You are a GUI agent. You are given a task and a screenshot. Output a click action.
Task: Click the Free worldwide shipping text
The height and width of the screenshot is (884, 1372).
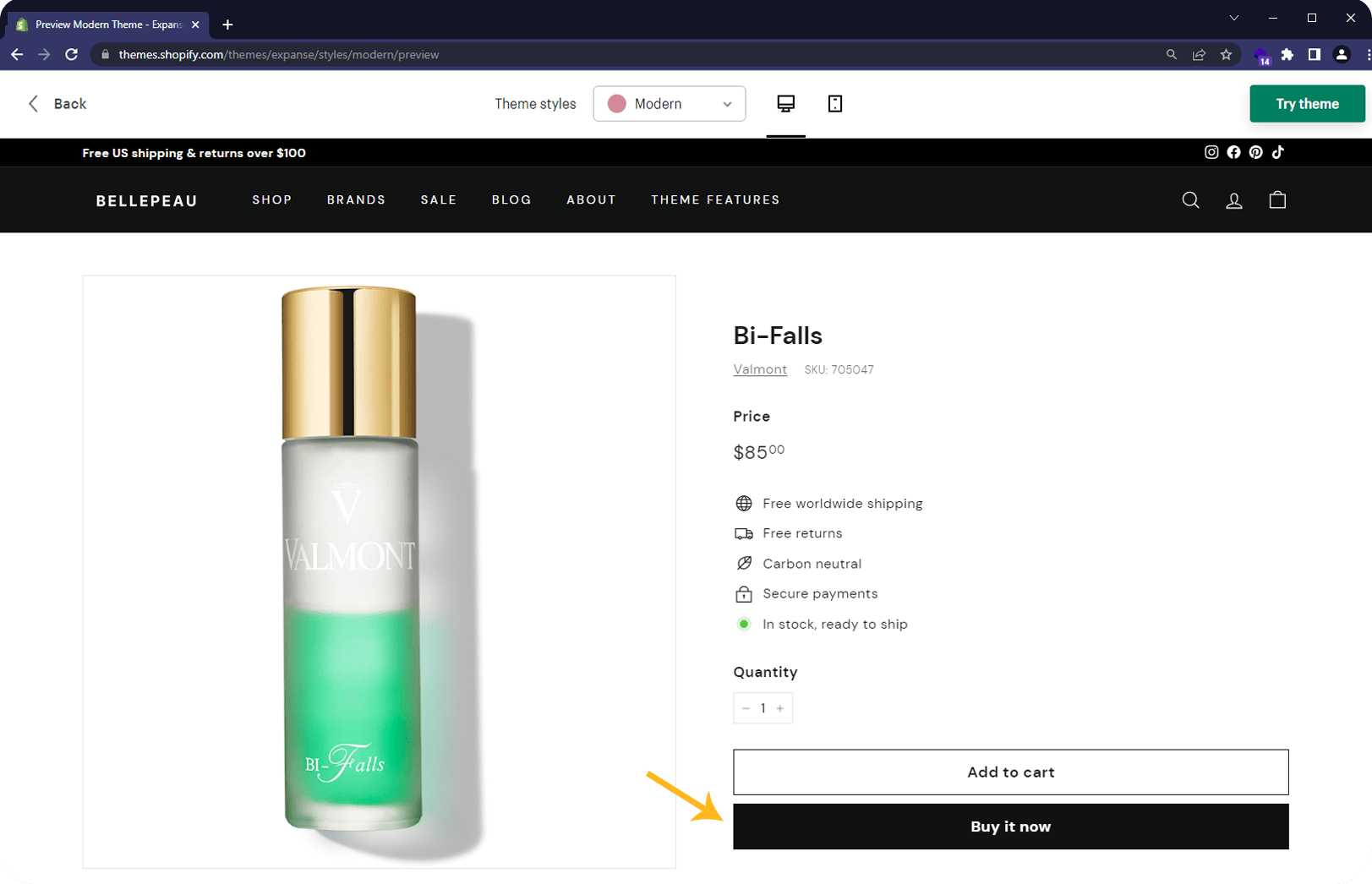tap(842, 503)
